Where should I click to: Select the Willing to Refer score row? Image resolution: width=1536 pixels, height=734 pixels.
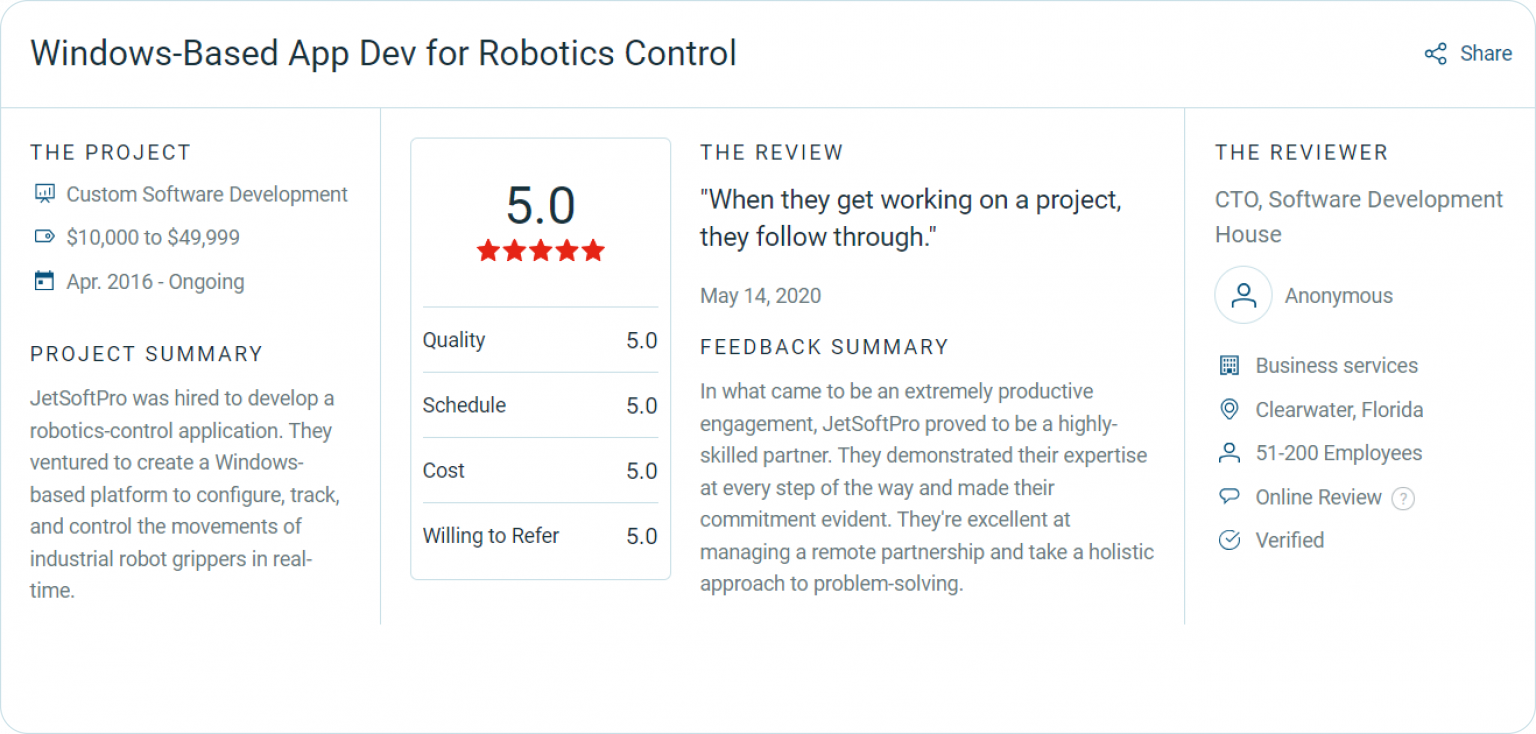(540, 536)
